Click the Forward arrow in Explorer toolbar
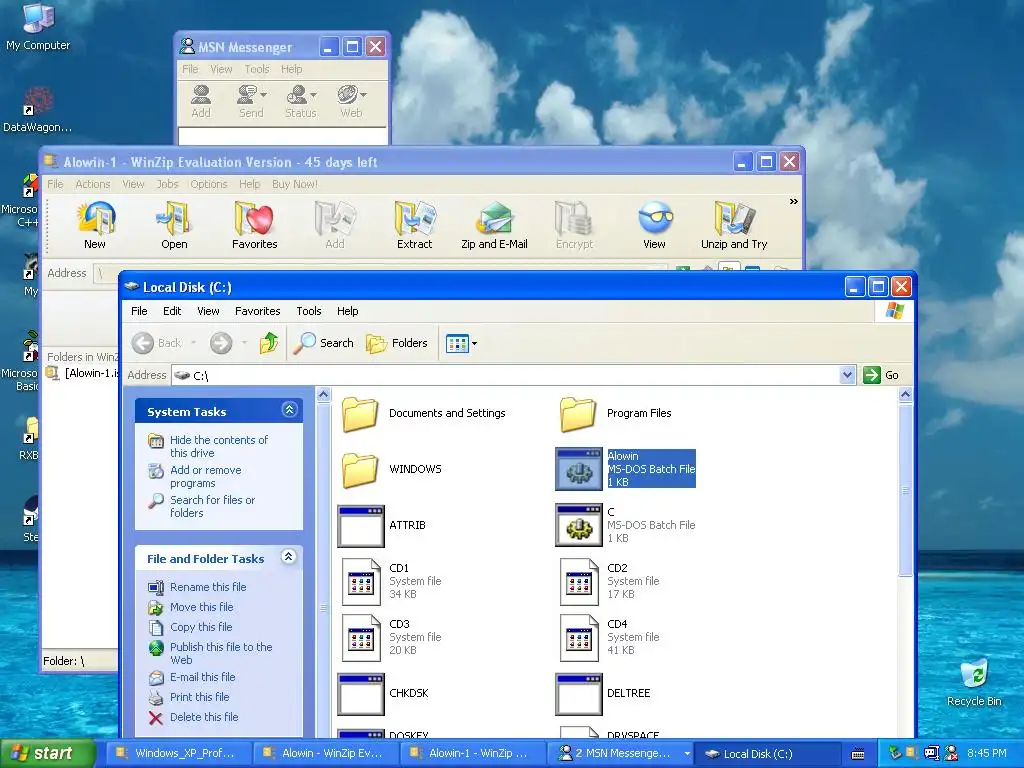 [221, 343]
